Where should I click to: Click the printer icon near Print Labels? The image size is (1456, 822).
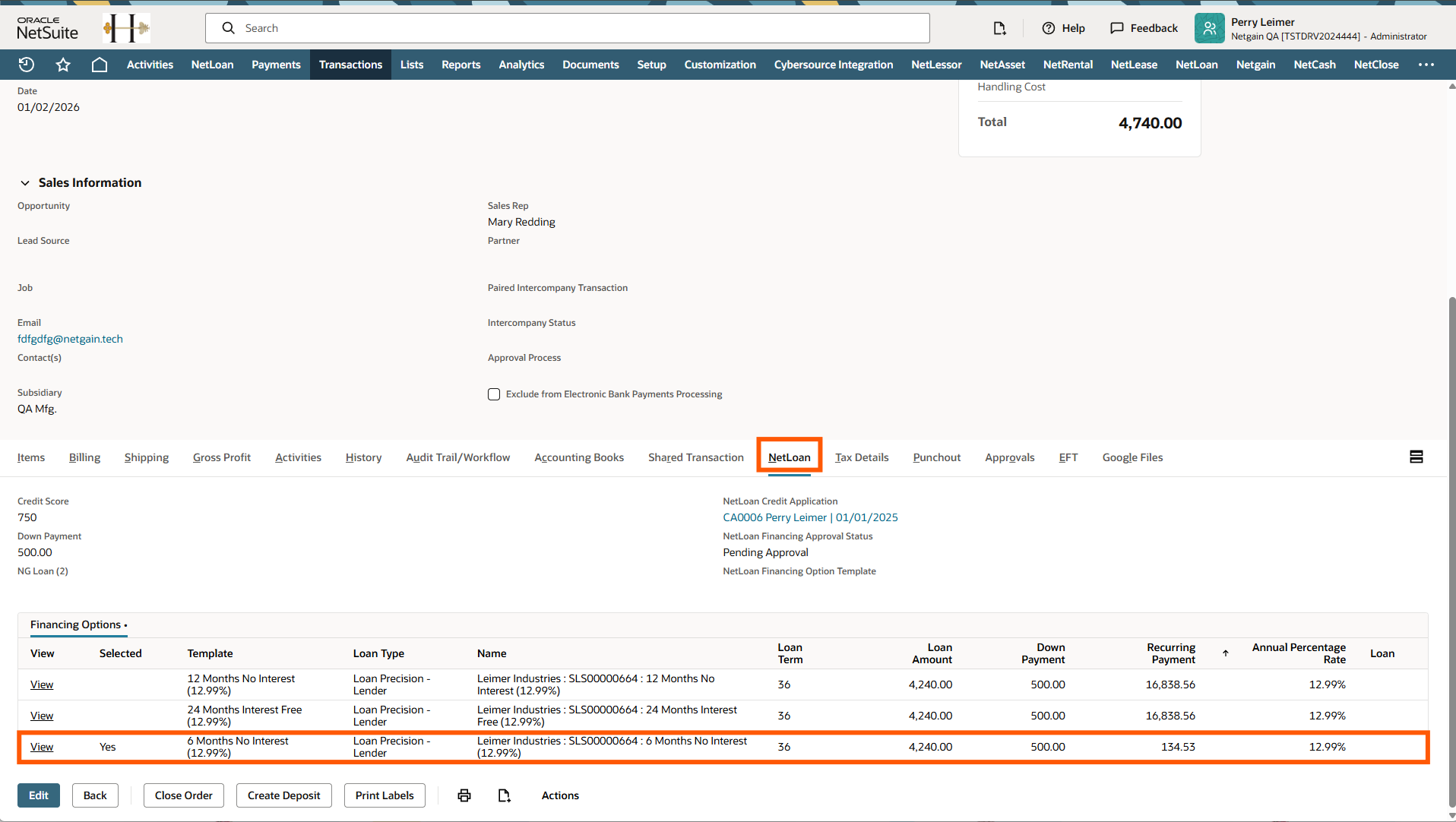pyautogui.click(x=464, y=795)
